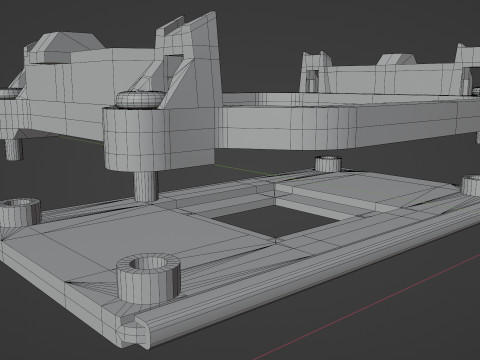Click the standoff cylinder at the base plate's right edge
The width and height of the screenshot is (480, 360).
[471, 185]
